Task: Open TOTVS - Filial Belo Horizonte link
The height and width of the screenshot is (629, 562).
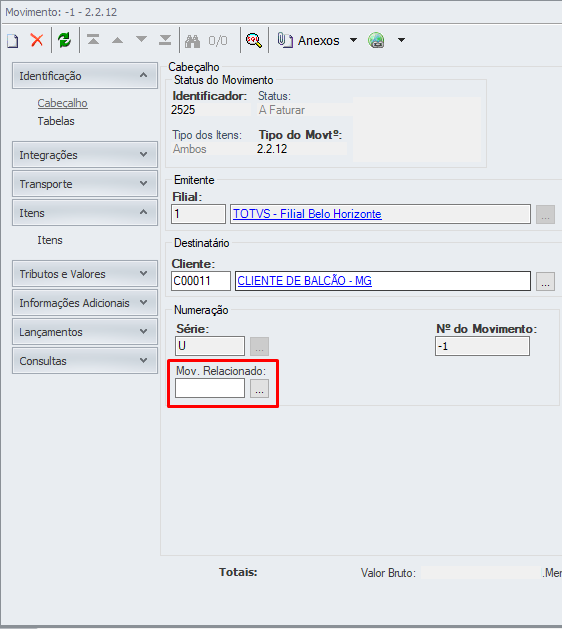Action: pos(307,214)
